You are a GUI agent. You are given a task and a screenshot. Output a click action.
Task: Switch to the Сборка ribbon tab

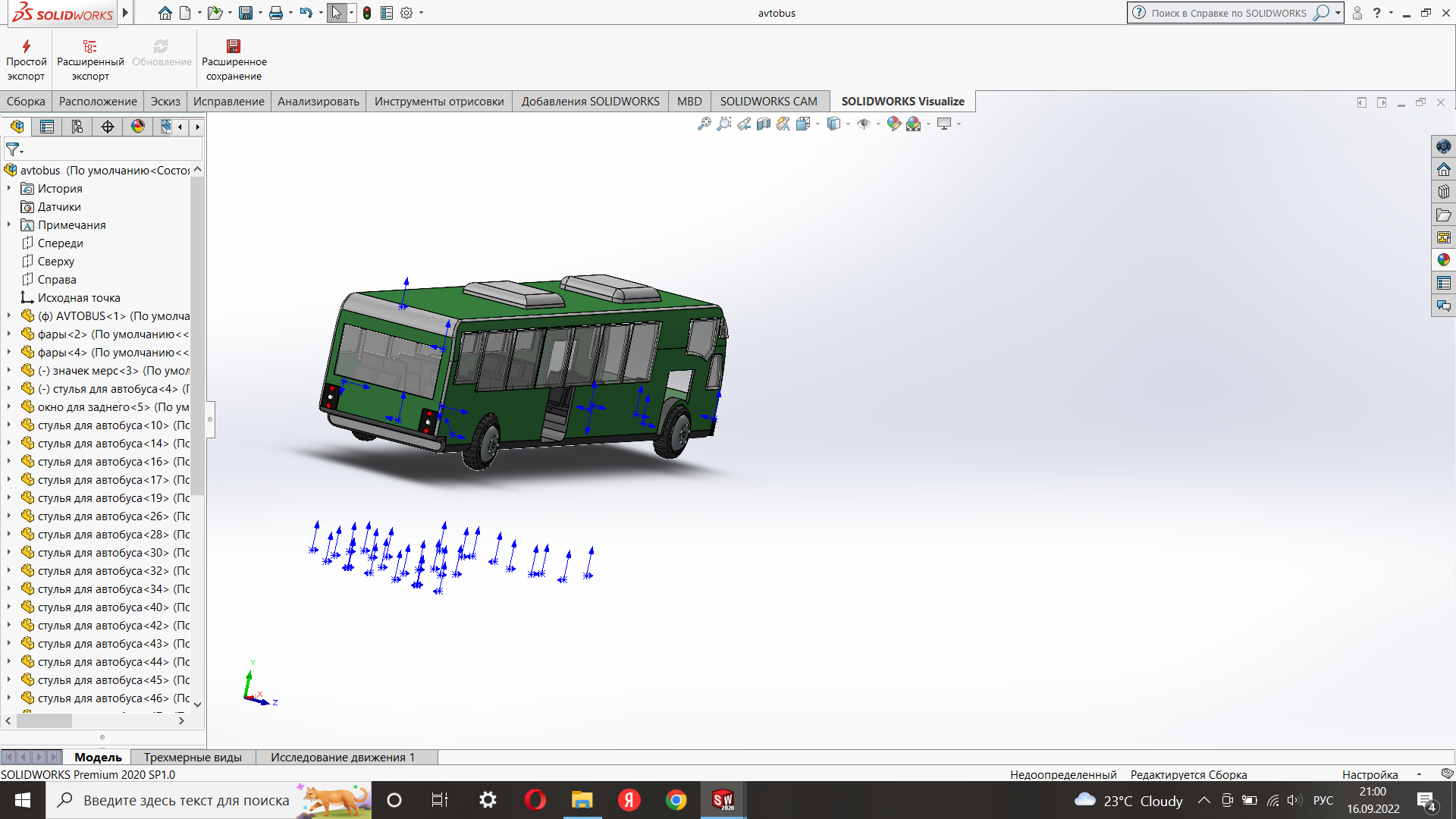coord(26,102)
